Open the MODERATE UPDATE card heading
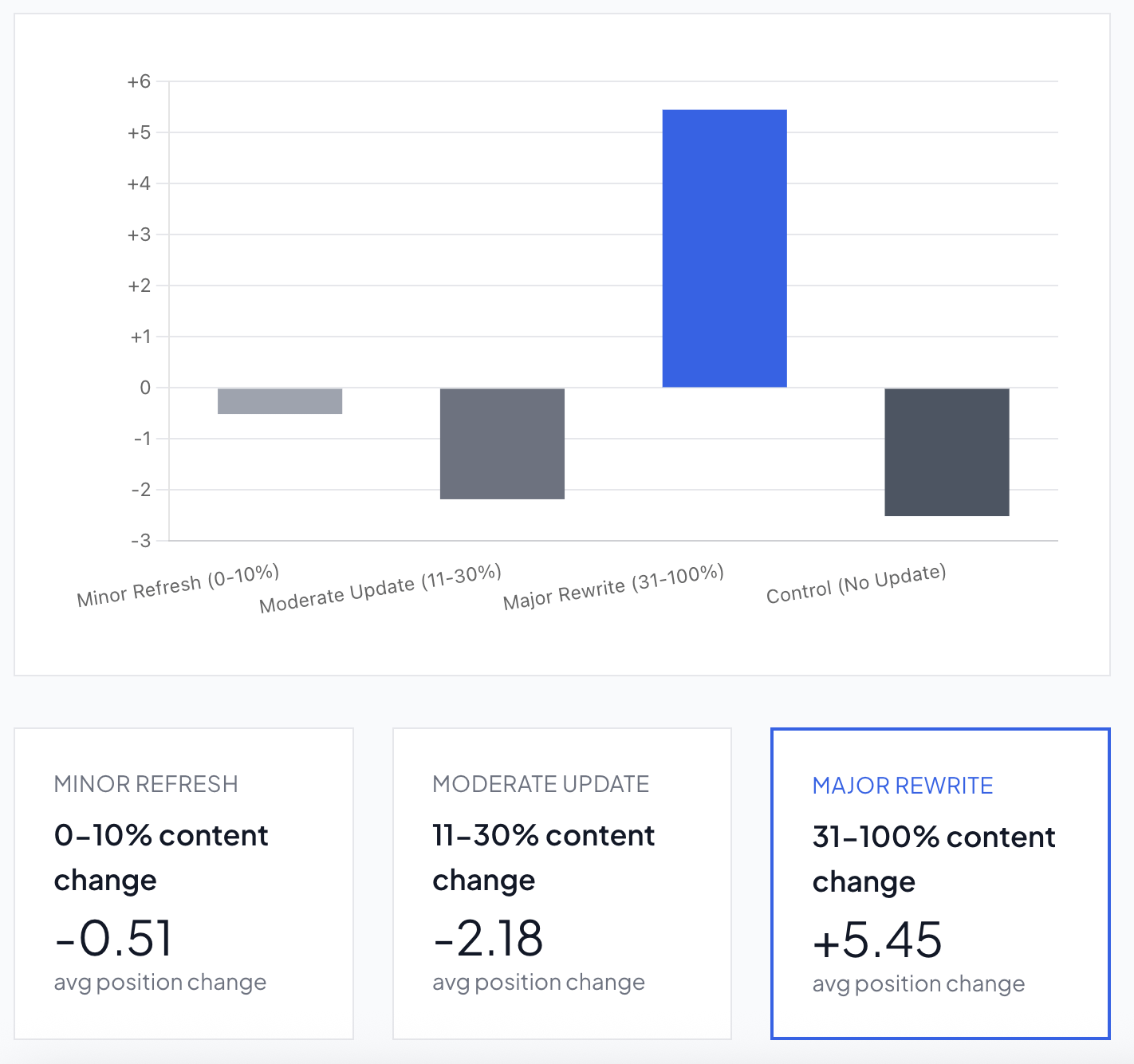1134x1064 pixels. point(541,784)
